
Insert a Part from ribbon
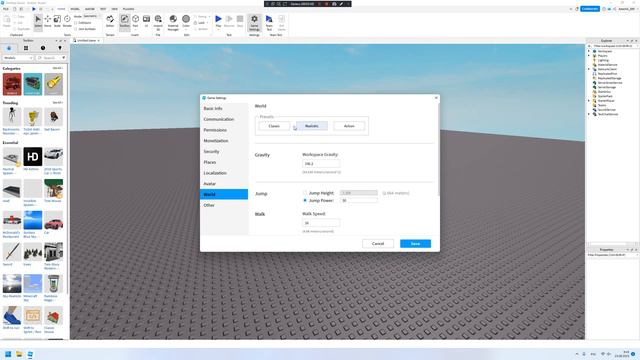pyautogui.click(x=136, y=20)
